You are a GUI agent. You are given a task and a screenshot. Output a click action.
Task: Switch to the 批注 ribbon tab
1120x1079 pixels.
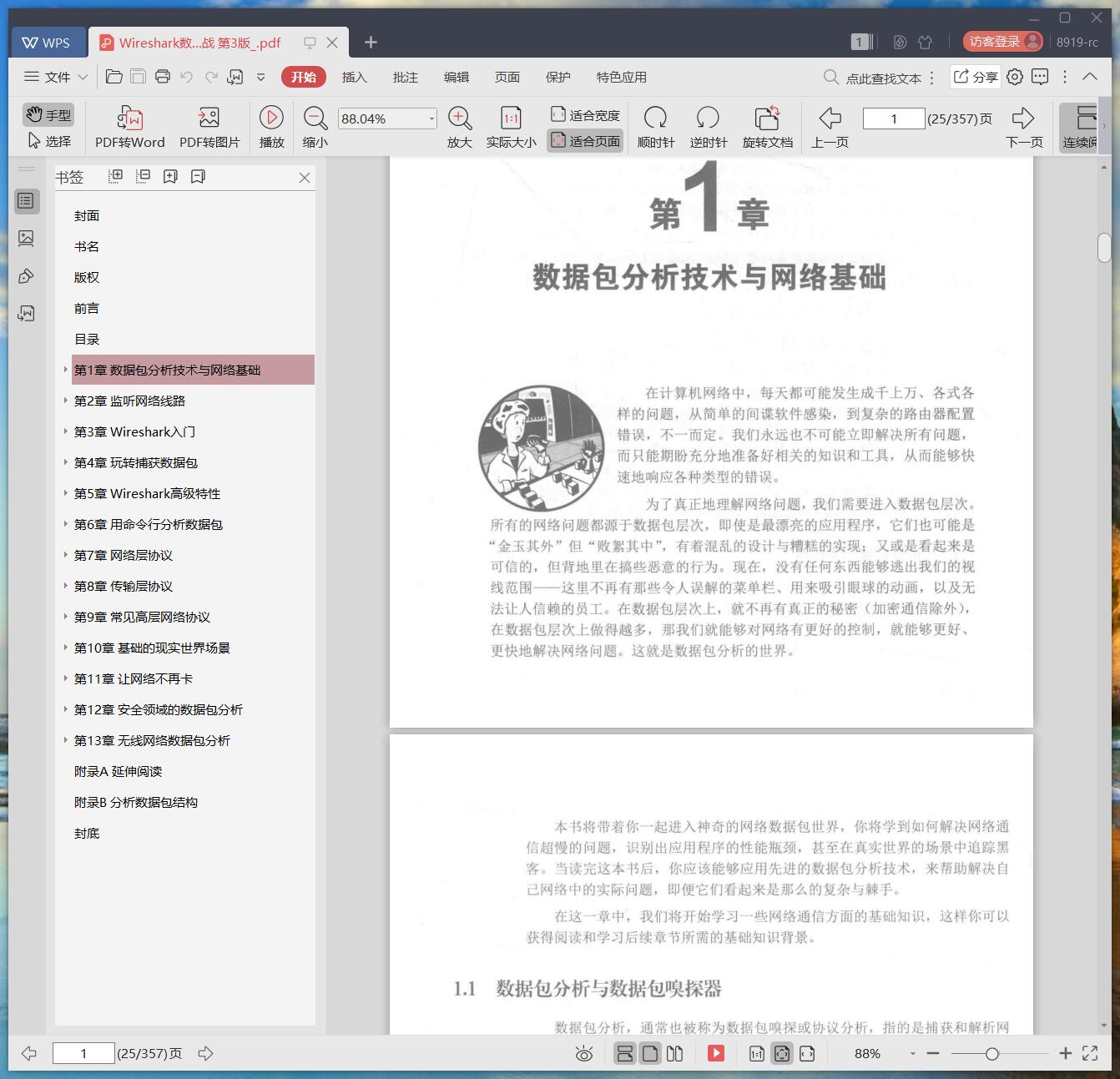[405, 77]
